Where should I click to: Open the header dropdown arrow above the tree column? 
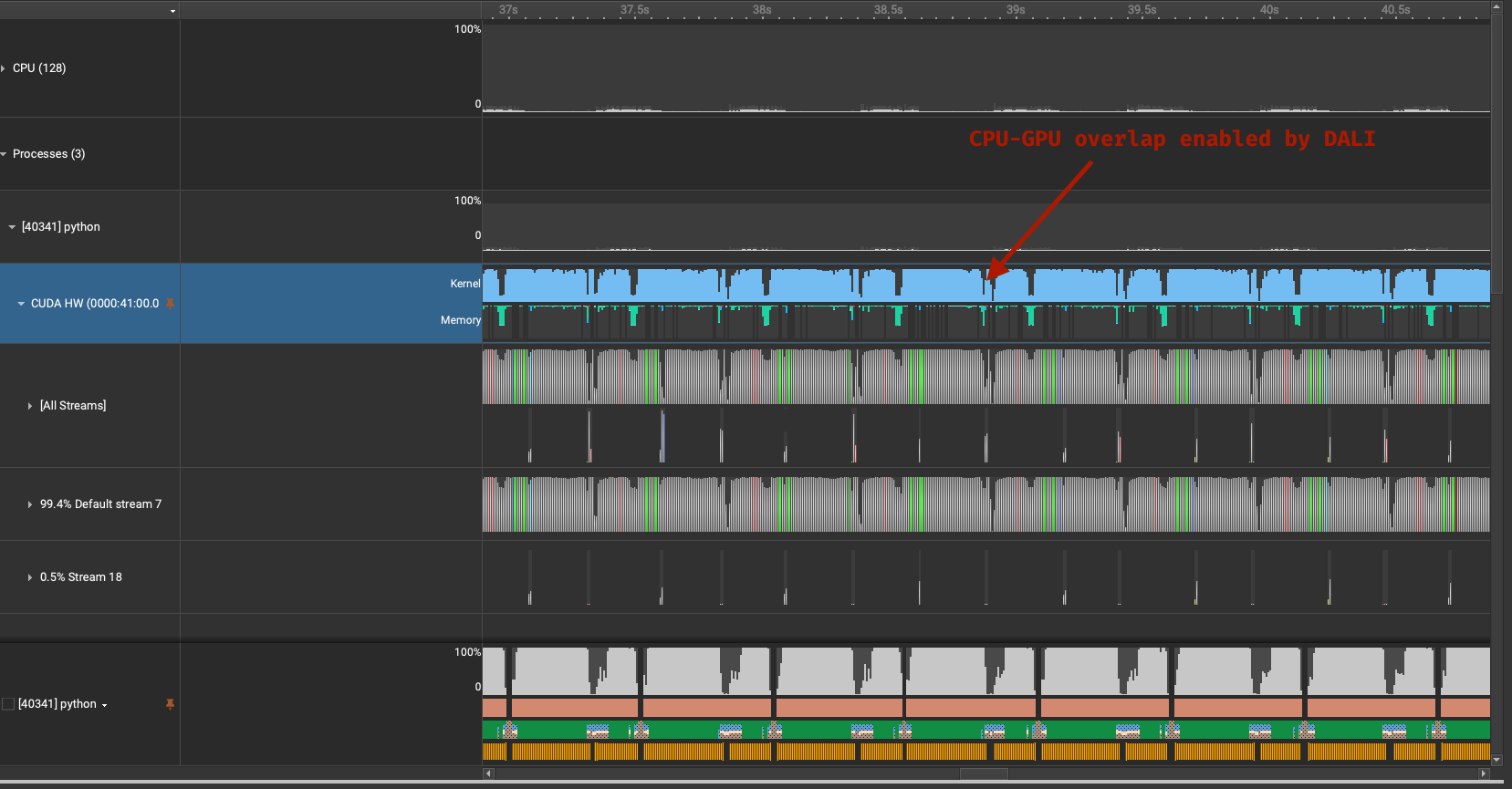click(x=172, y=11)
